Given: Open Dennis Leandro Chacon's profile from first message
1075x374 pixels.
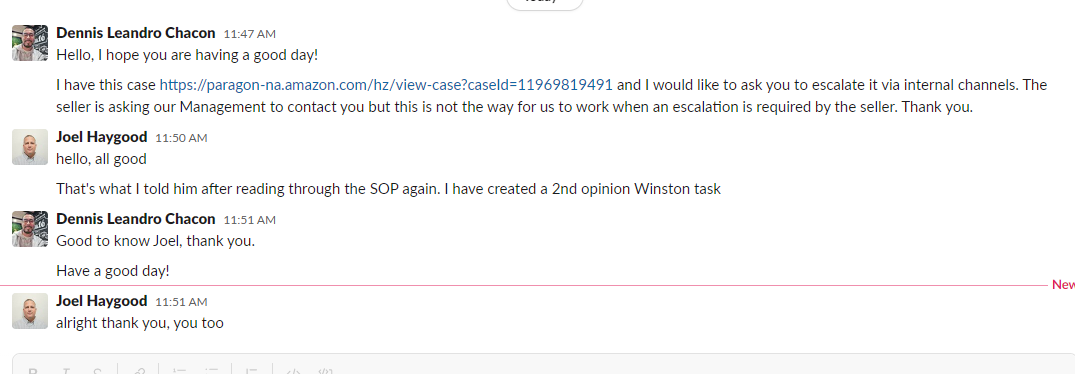Looking at the screenshot, I should [136, 33].
